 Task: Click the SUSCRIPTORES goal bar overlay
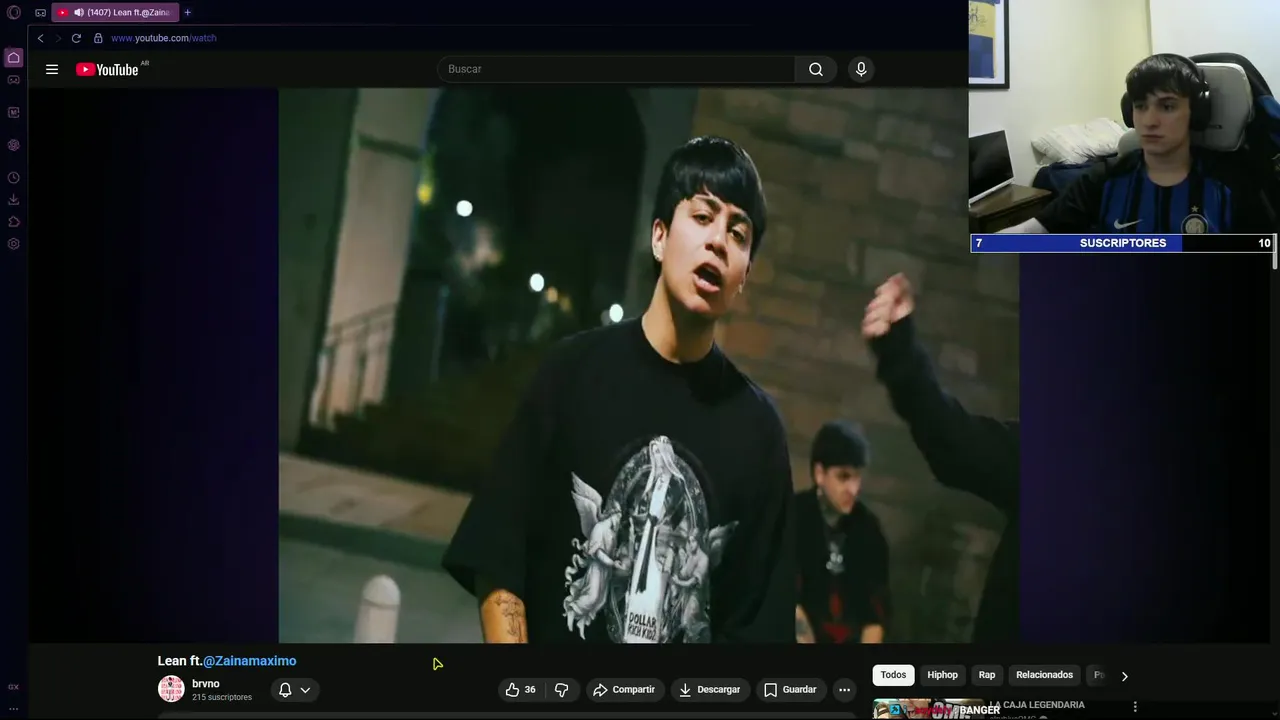tap(1123, 243)
